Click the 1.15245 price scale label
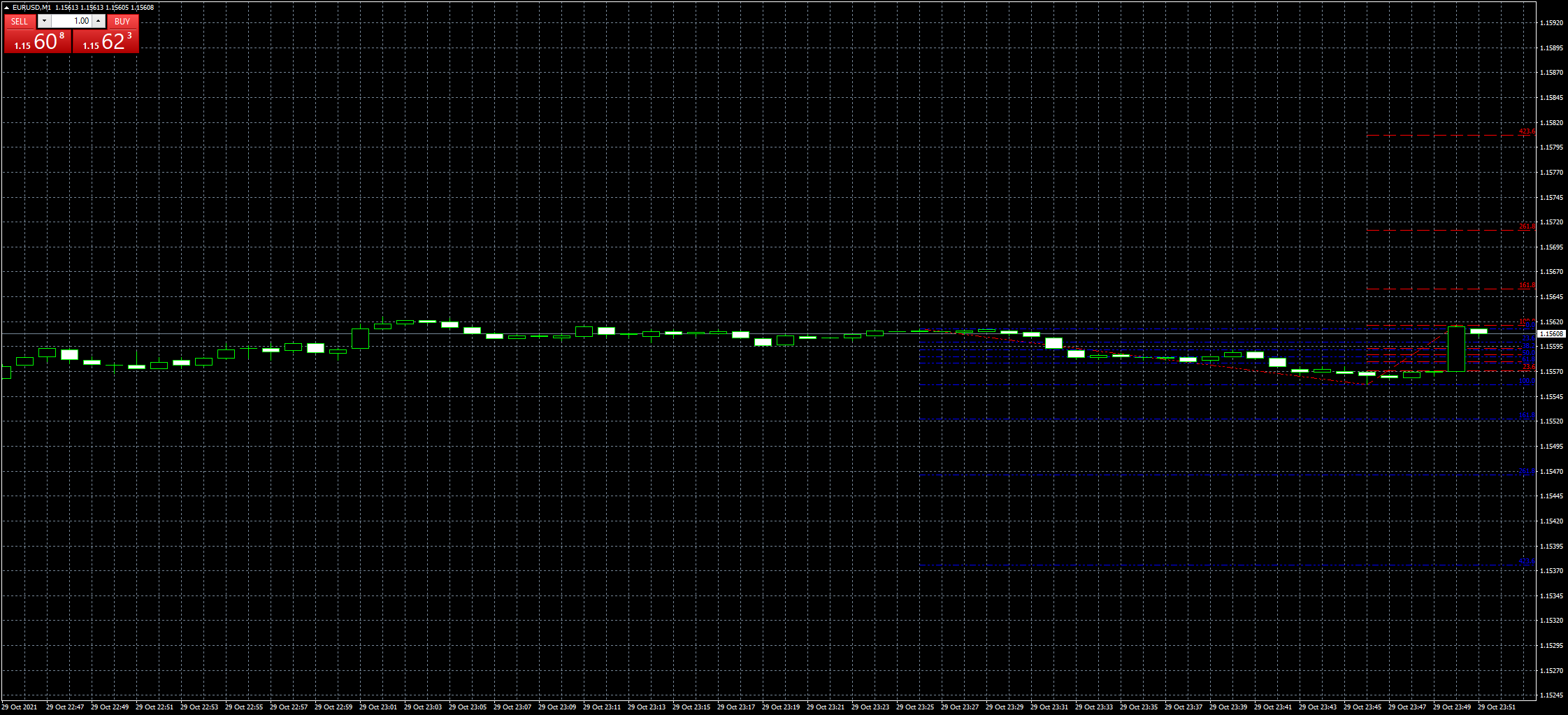The height and width of the screenshot is (715, 1568). pyautogui.click(x=1551, y=695)
